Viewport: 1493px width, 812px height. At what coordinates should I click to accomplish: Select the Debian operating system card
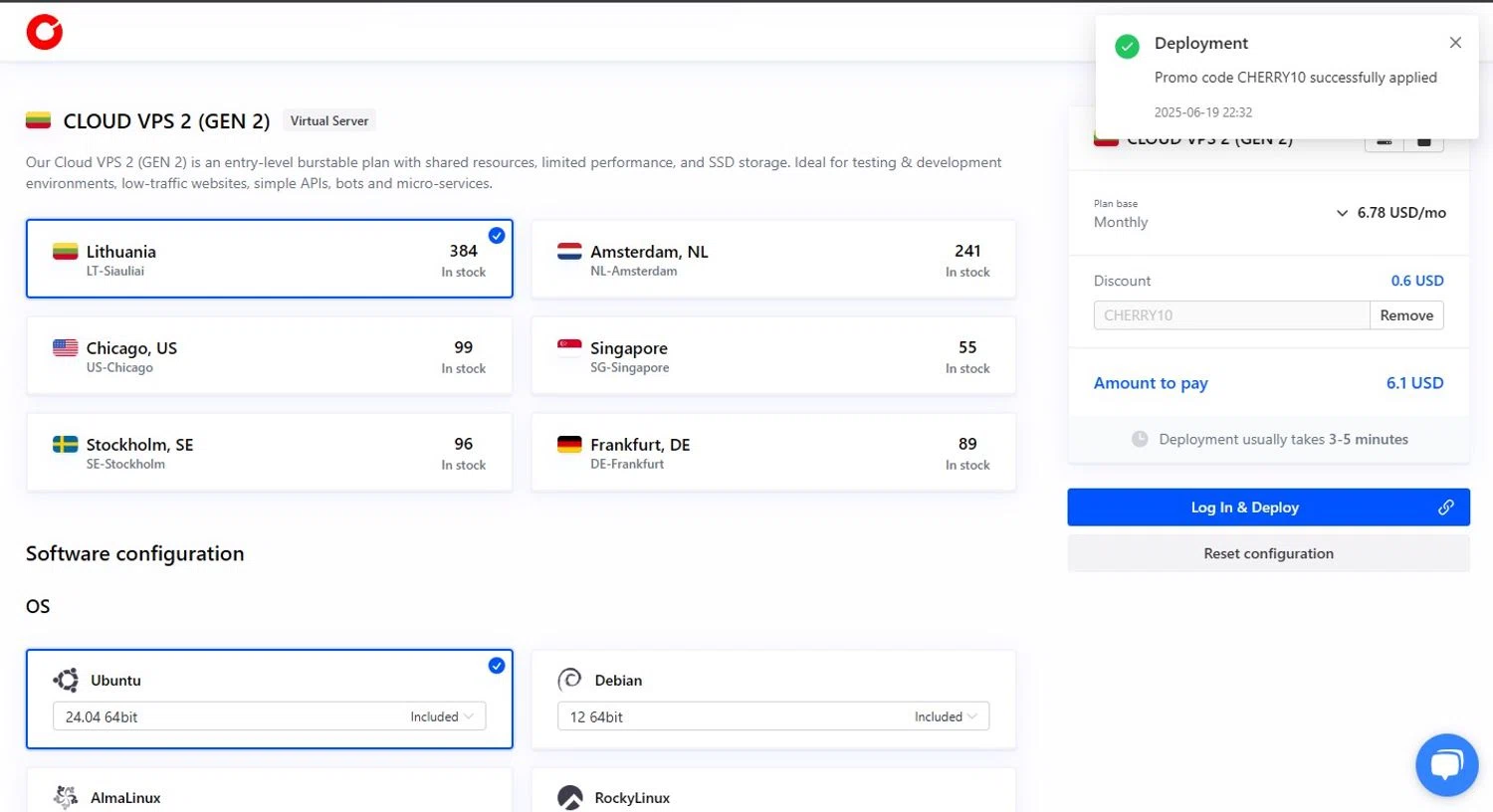773,699
